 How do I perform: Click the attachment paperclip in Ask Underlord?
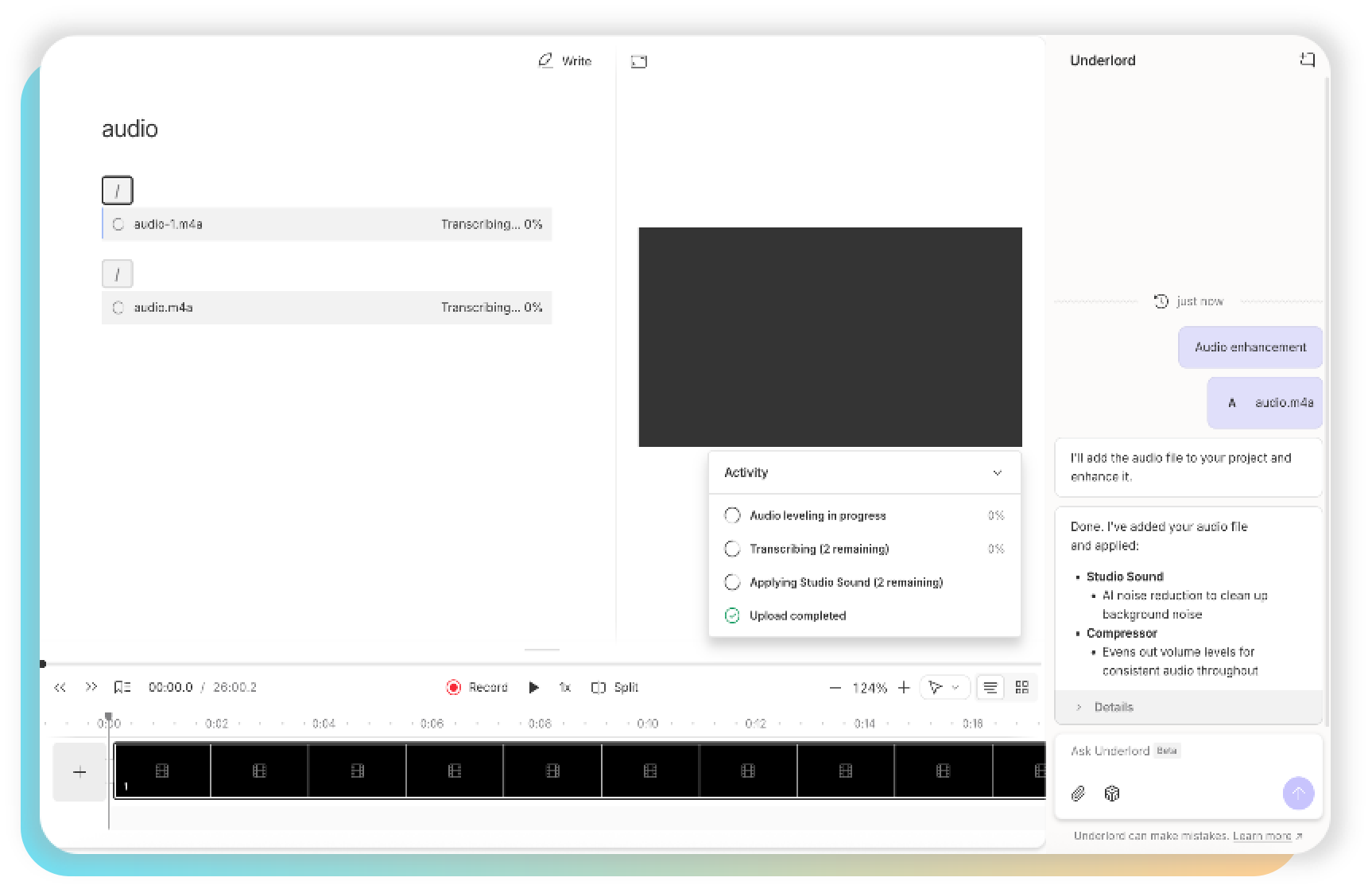tap(1079, 793)
